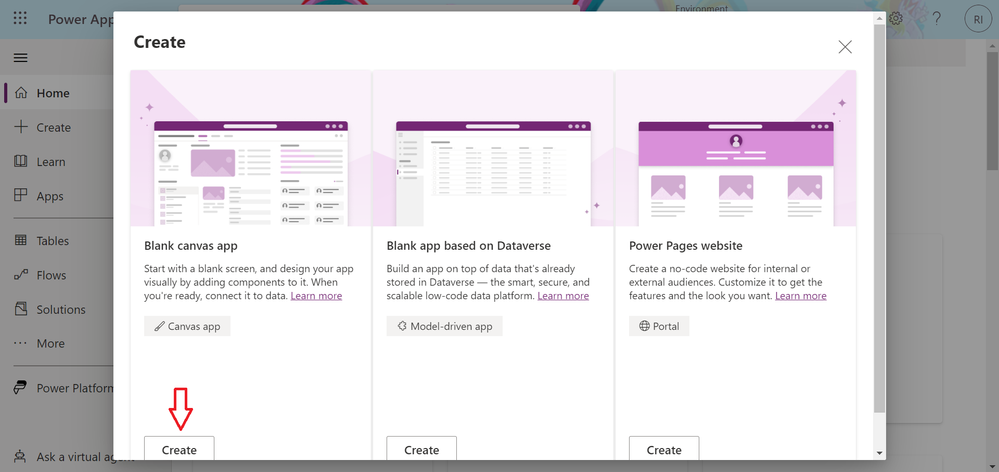Open the help question mark icon

937,18
